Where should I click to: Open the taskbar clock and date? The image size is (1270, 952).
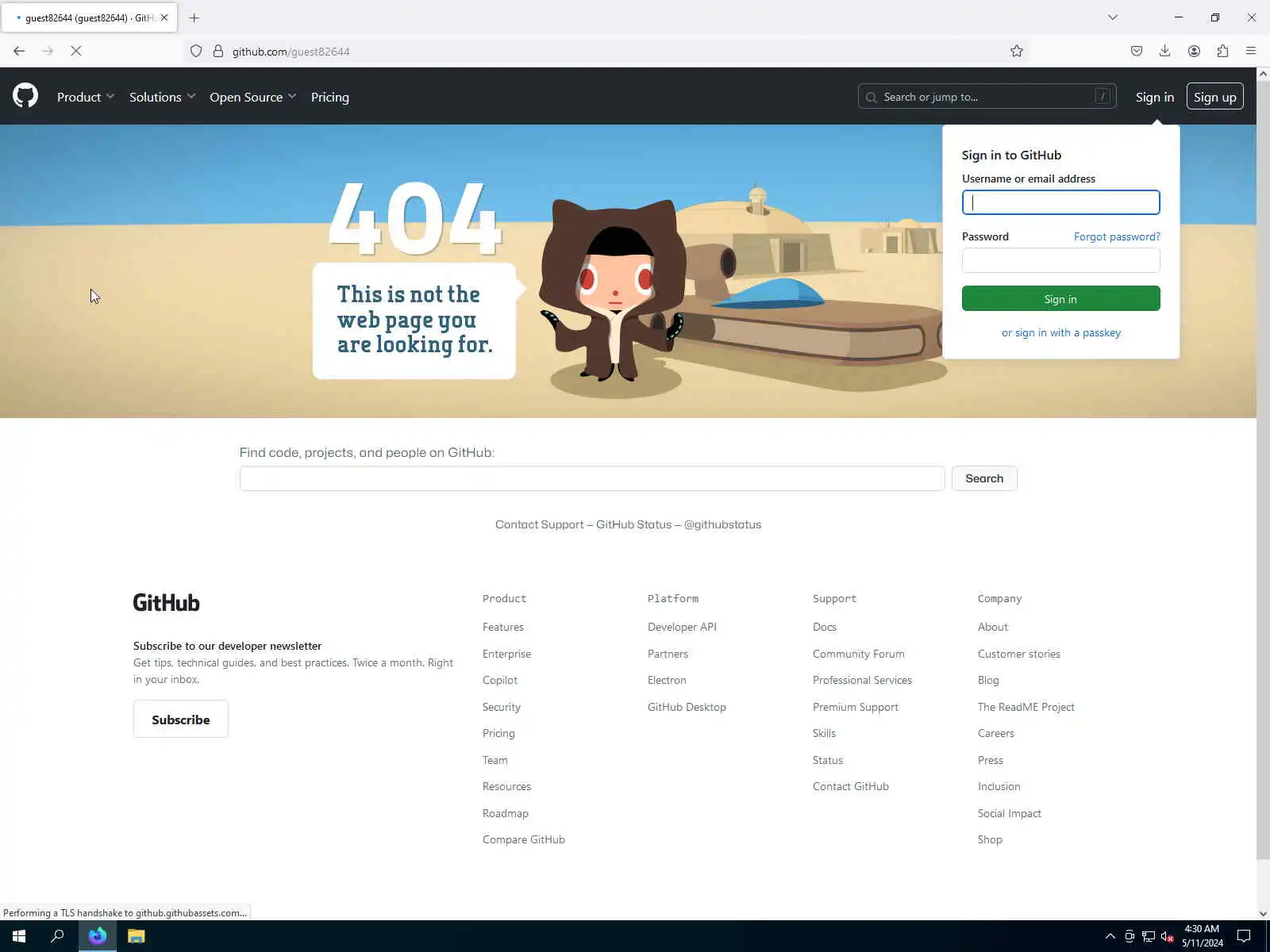pos(1202,936)
